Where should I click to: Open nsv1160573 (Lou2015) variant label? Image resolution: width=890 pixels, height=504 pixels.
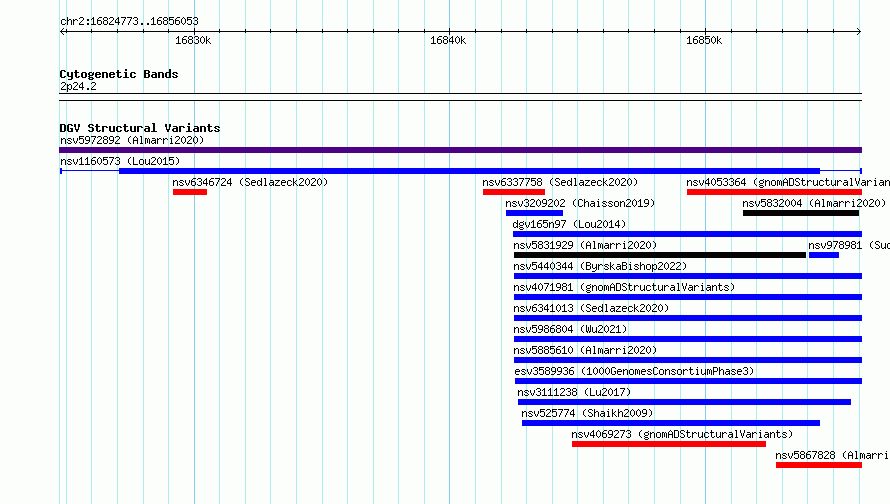[120, 161]
